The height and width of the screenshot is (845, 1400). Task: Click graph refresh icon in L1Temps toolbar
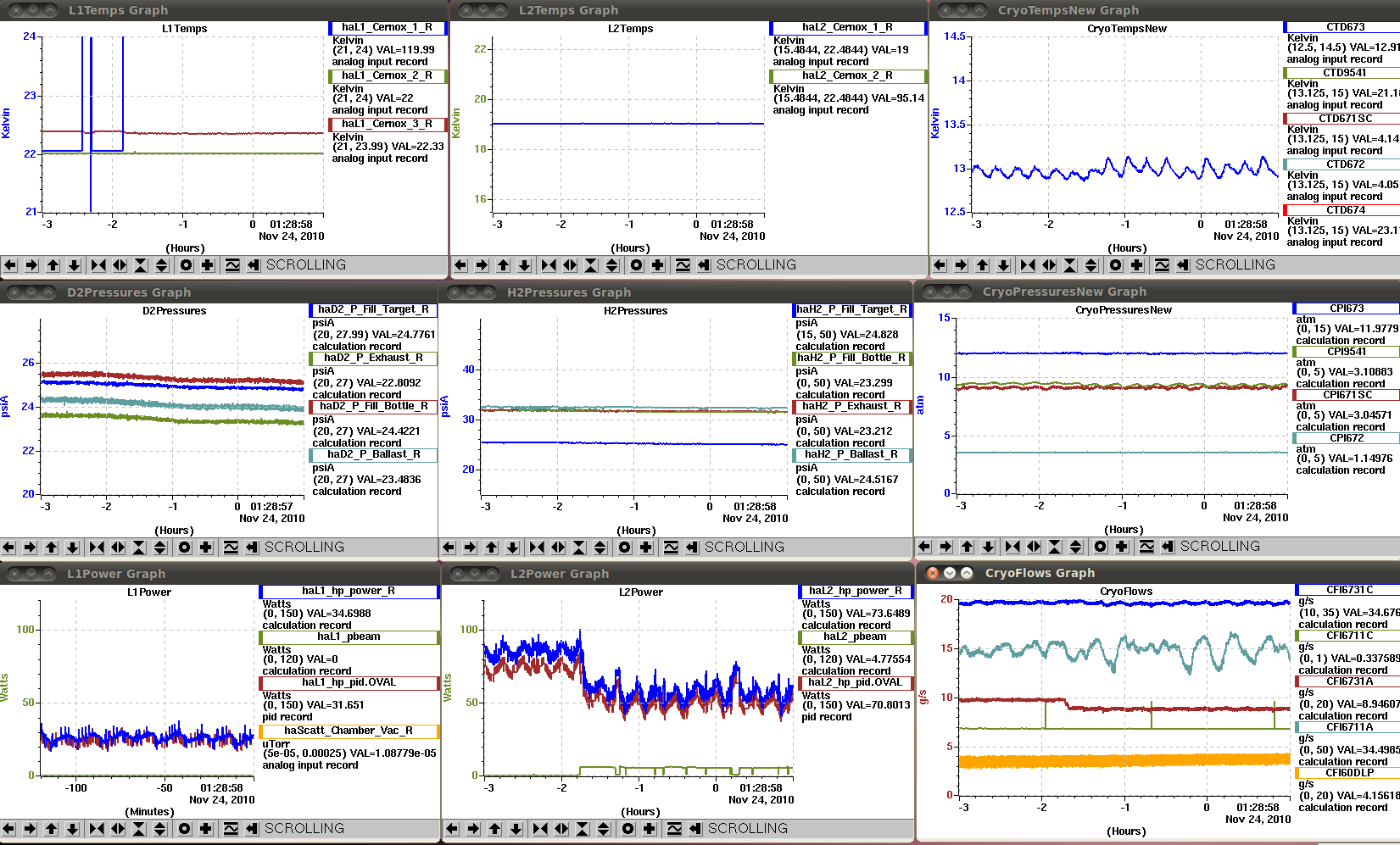(232, 265)
